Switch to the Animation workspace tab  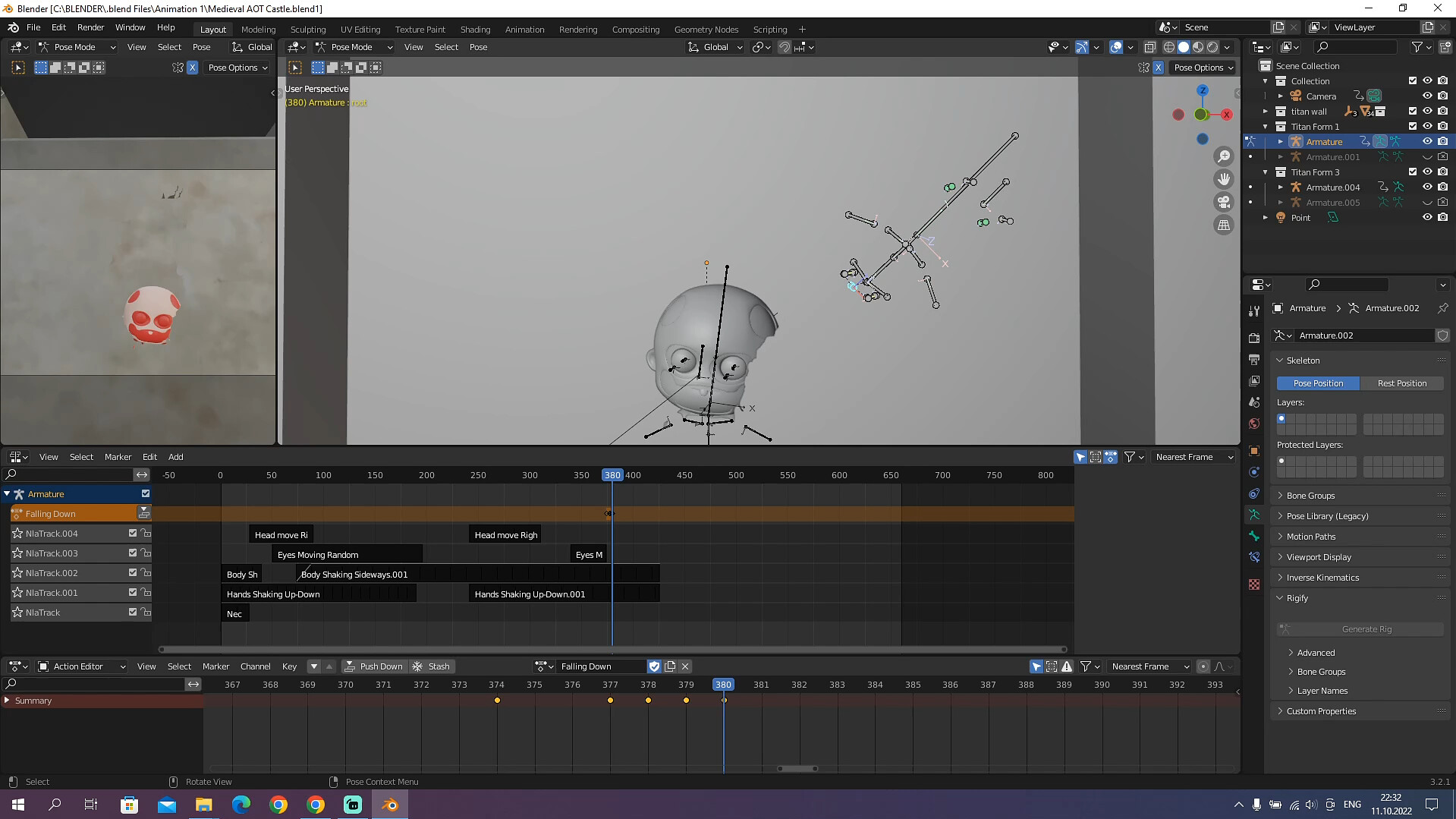(x=524, y=30)
